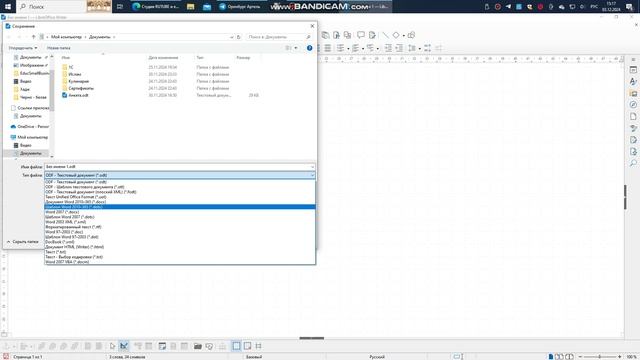Open the Properties deck in Writer sidebar
Viewport: 640px width, 360px height.
click(x=633, y=70)
